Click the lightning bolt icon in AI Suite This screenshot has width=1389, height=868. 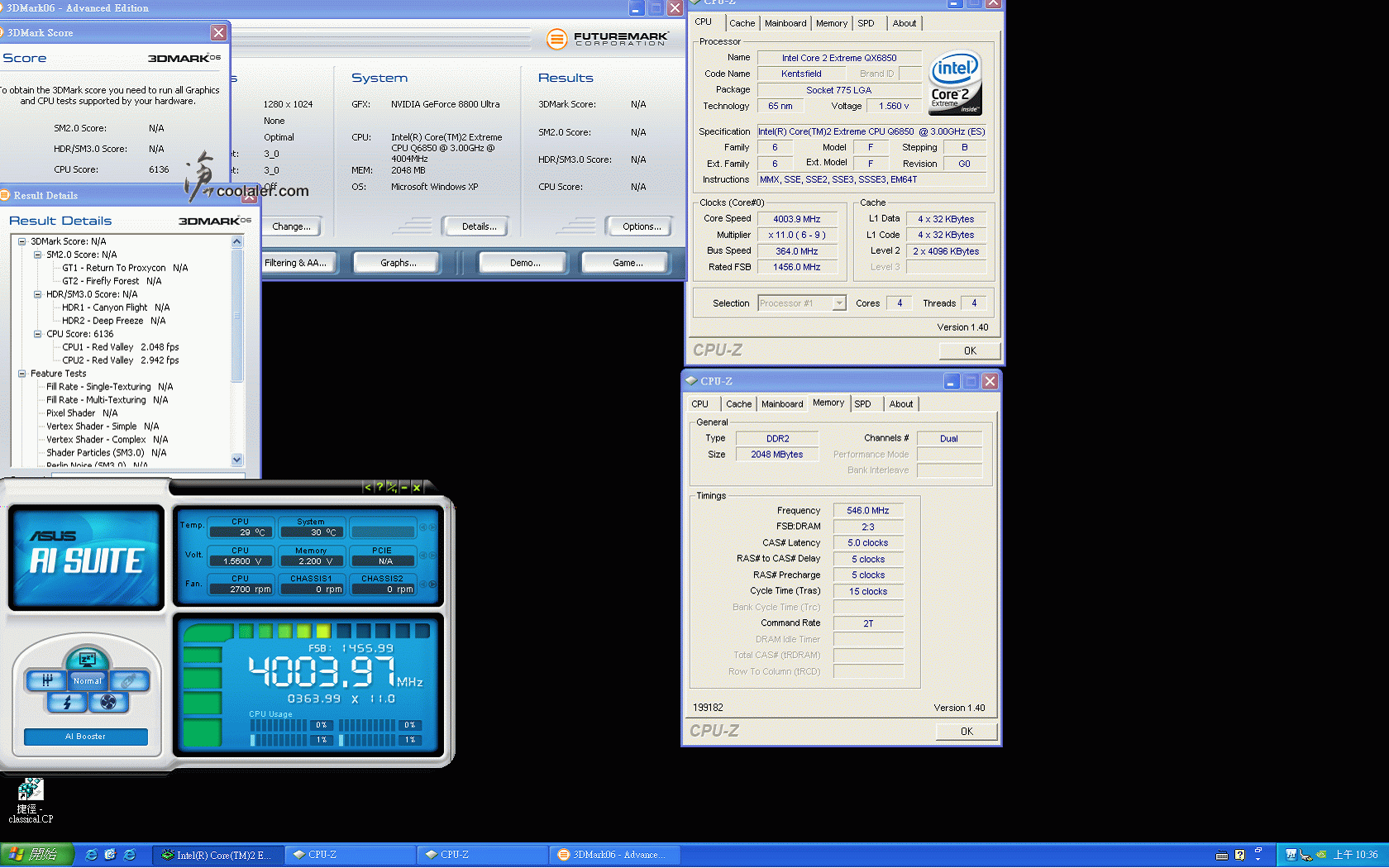pyautogui.click(x=68, y=702)
